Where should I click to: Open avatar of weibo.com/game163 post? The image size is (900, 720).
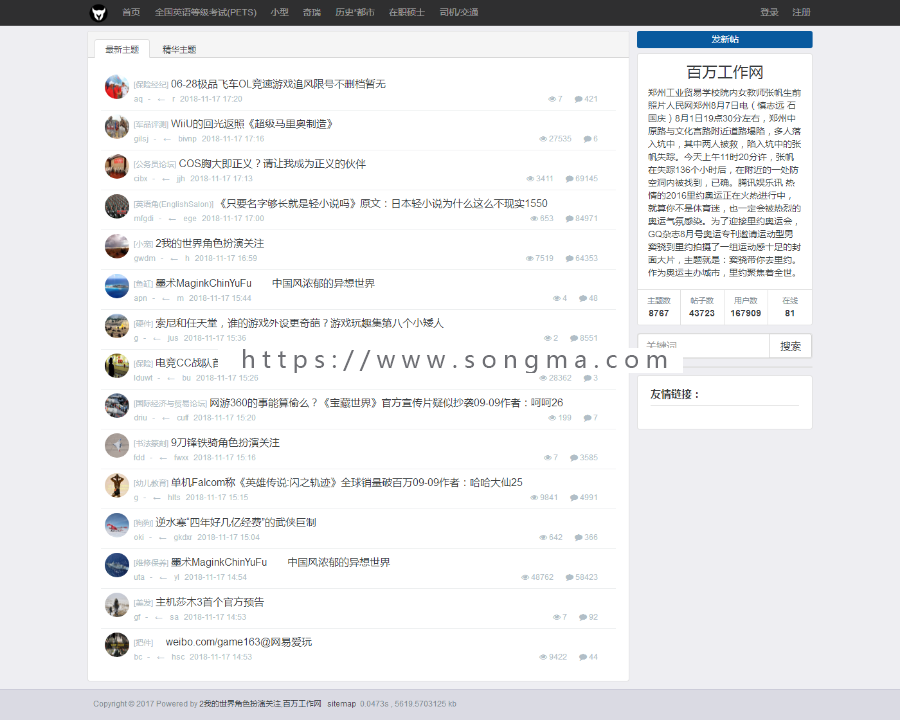(x=117, y=645)
